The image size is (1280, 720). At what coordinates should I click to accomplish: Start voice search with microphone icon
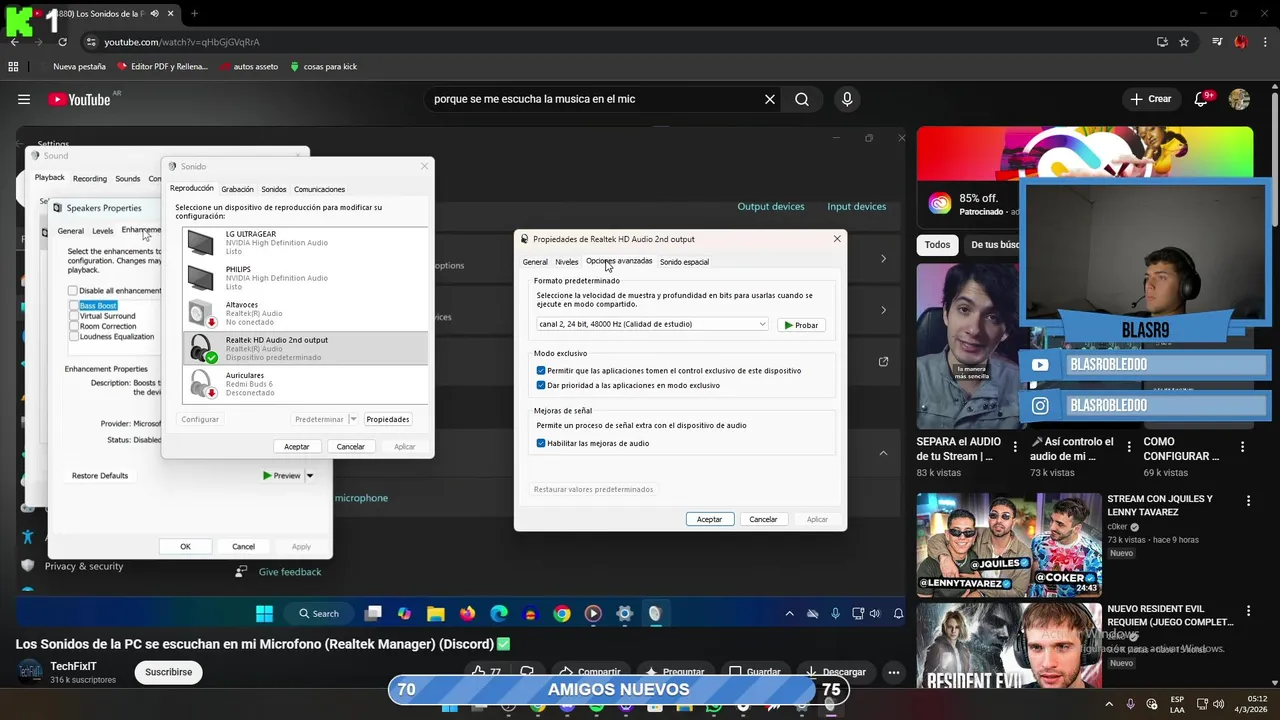[x=847, y=99]
